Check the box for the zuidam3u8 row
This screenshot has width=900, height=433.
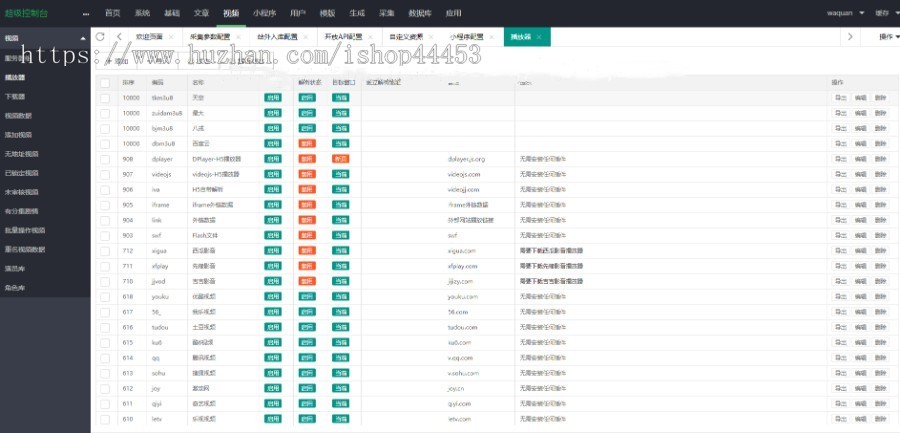105,113
